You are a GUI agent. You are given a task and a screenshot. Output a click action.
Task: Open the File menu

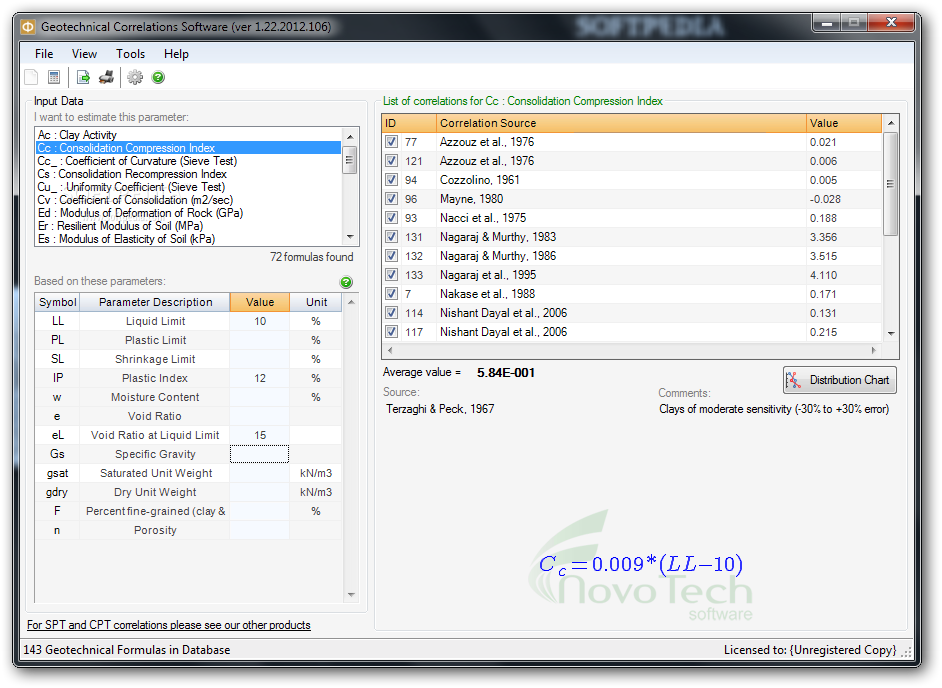tap(44, 54)
